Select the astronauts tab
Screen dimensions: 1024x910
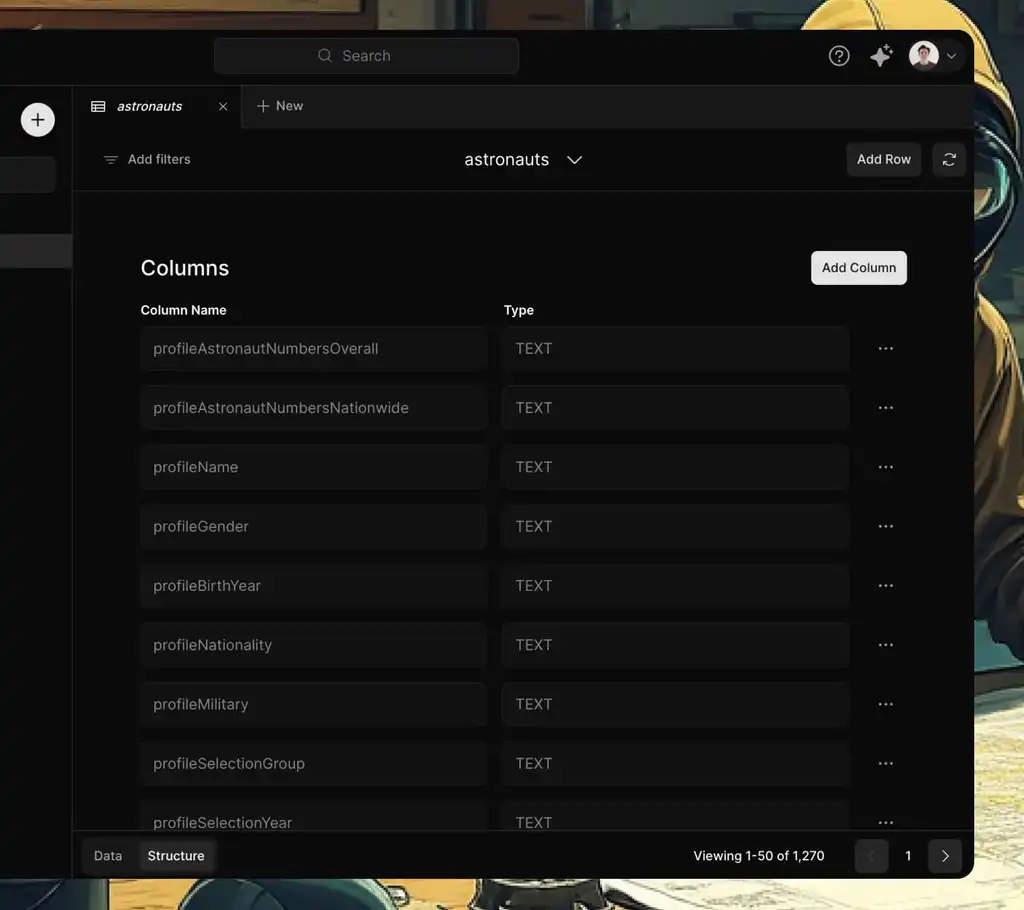coord(149,106)
